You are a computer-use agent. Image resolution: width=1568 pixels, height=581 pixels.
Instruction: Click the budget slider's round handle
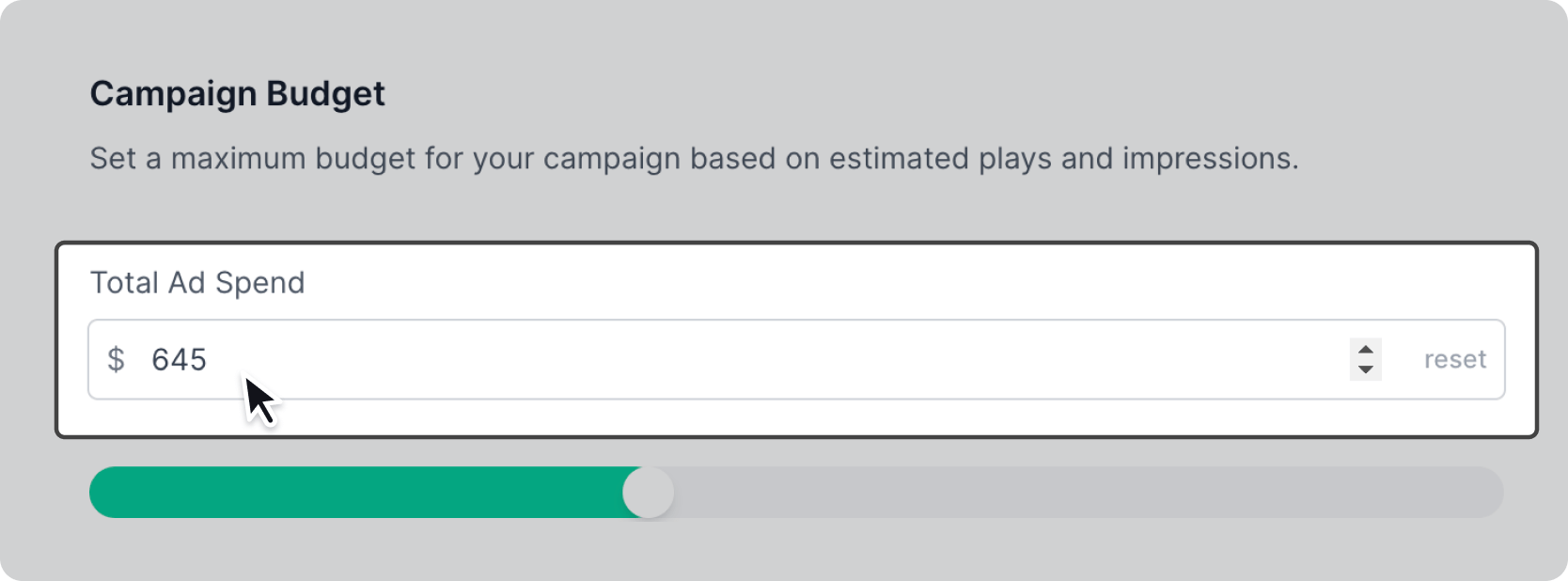(649, 493)
